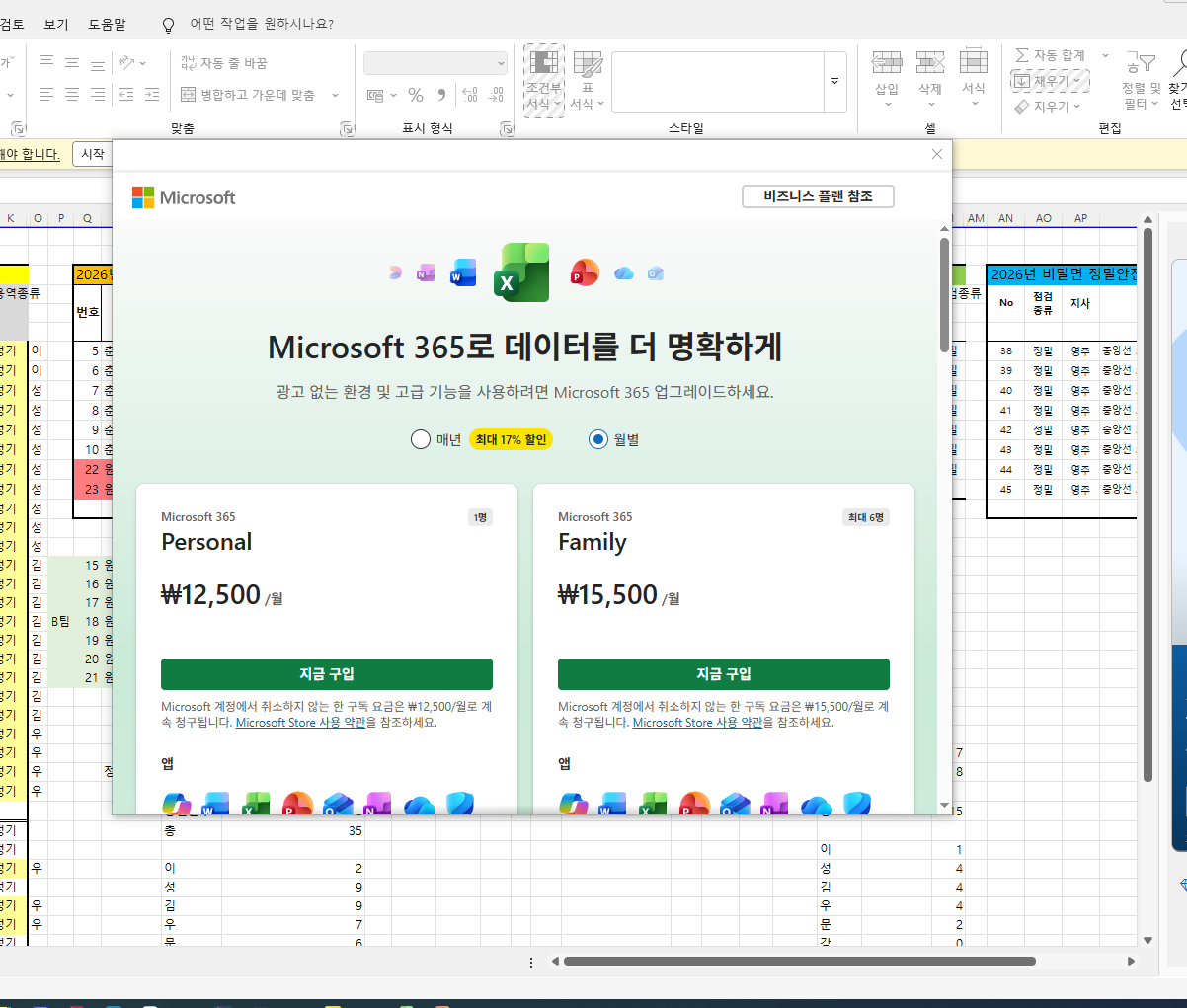Open the number format dialog launcher
Image resolution: width=1187 pixels, height=1008 pixels.
(x=507, y=128)
